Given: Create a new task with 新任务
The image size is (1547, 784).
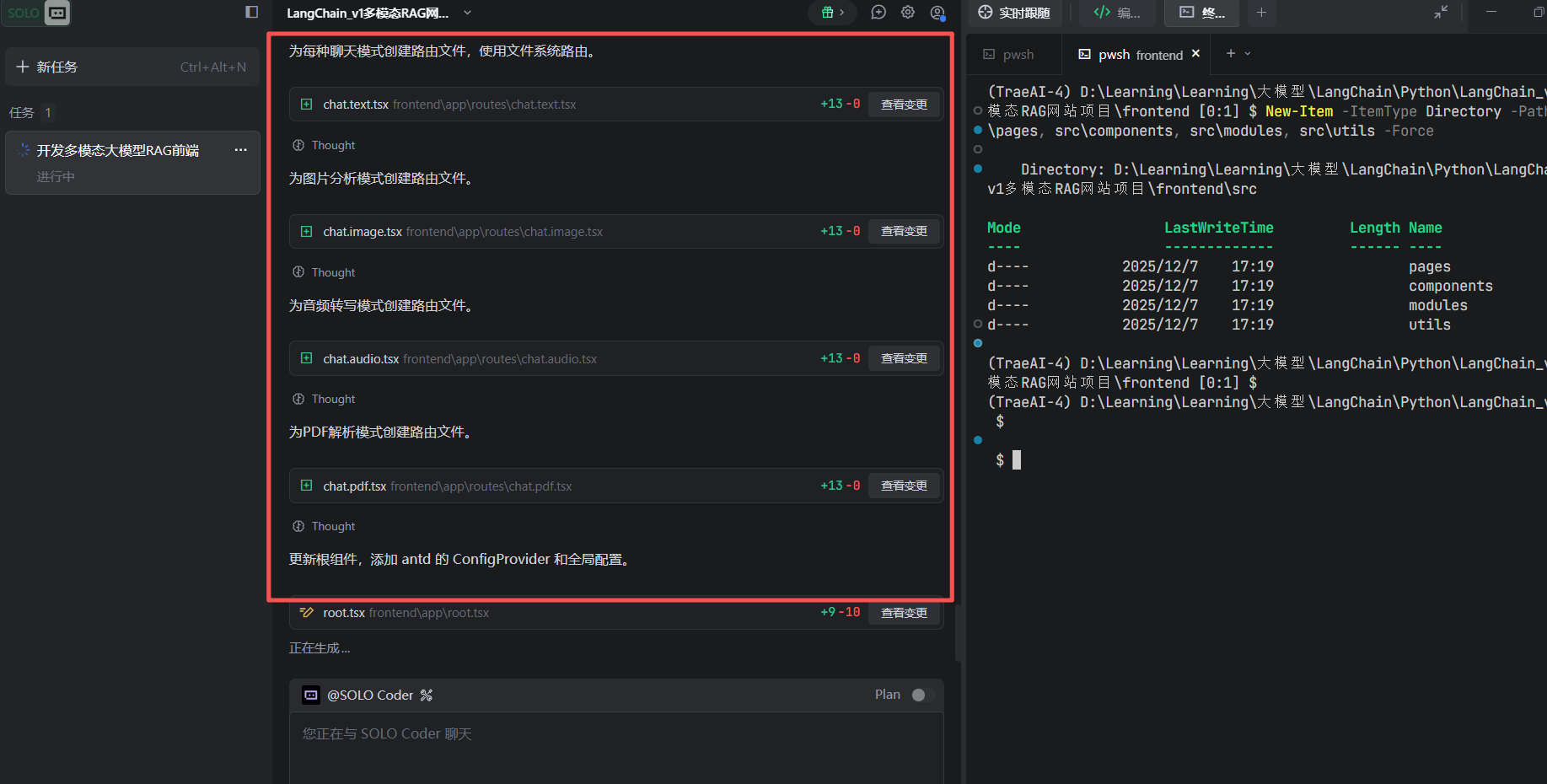Looking at the screenshot, I should [132, 67].
